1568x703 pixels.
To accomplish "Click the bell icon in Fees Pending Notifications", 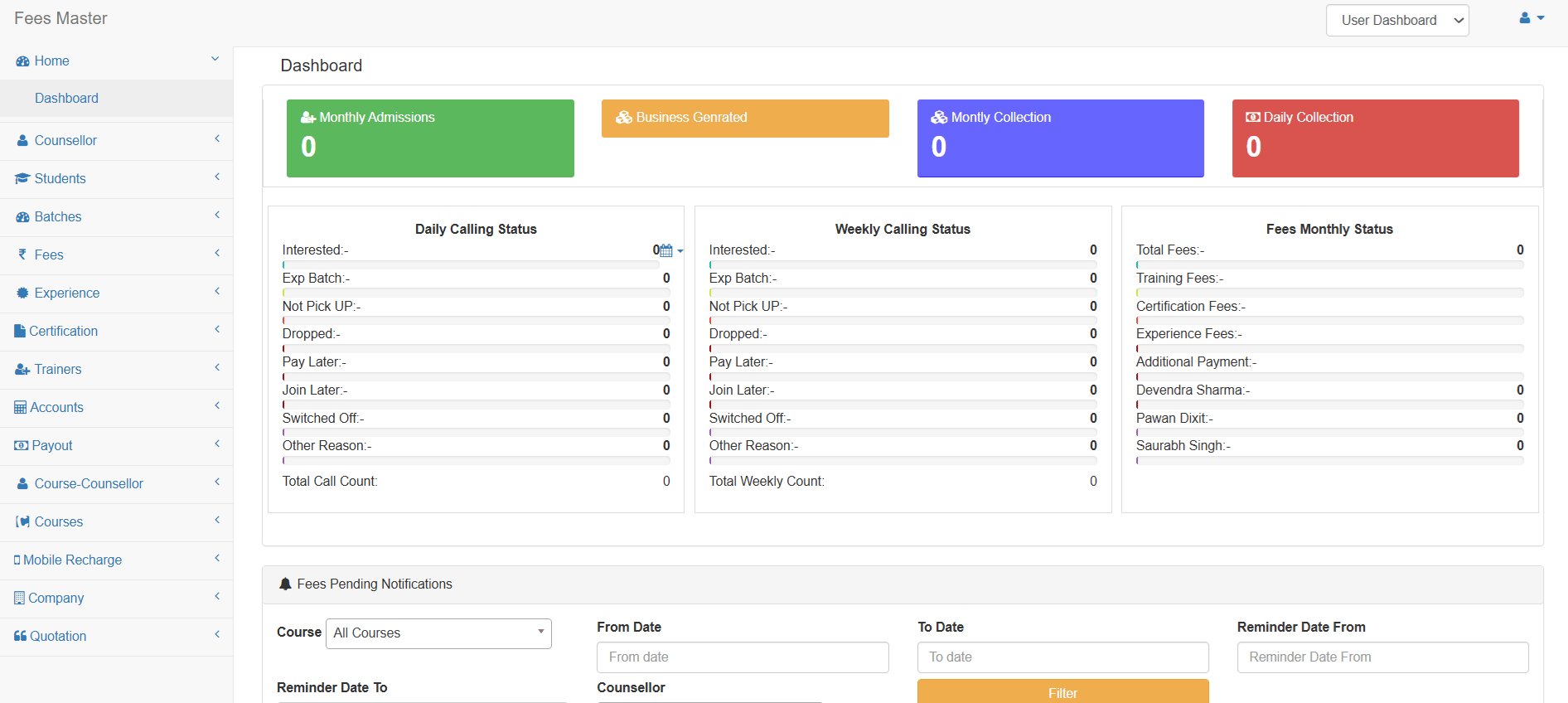I will point(285,584).
